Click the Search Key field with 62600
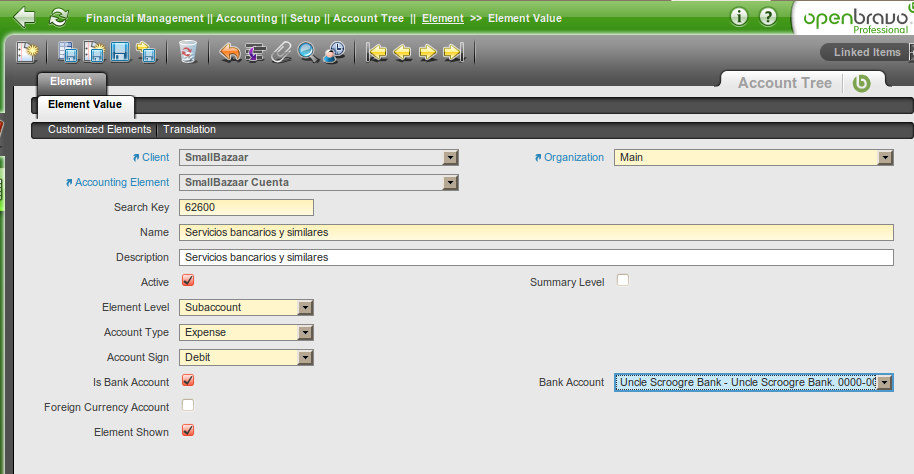 coord(246,208)
